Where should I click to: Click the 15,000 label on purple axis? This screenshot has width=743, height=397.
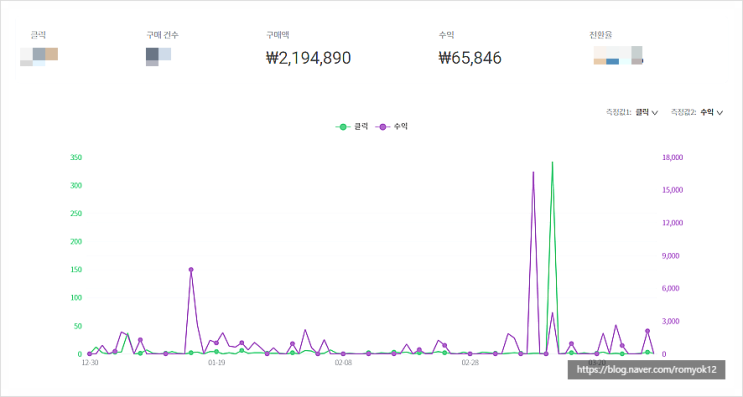pyautogui.click(x=672, y=190)
